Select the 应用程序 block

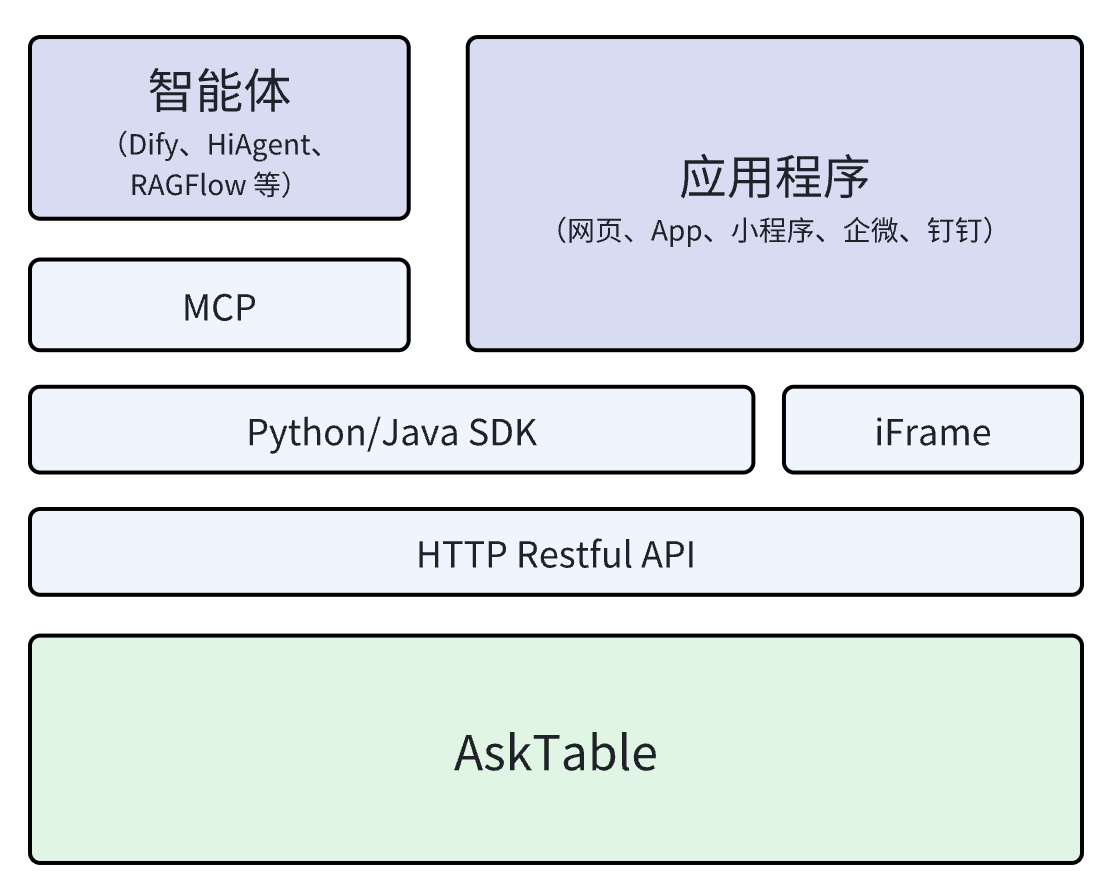click(x=773, y=192)
